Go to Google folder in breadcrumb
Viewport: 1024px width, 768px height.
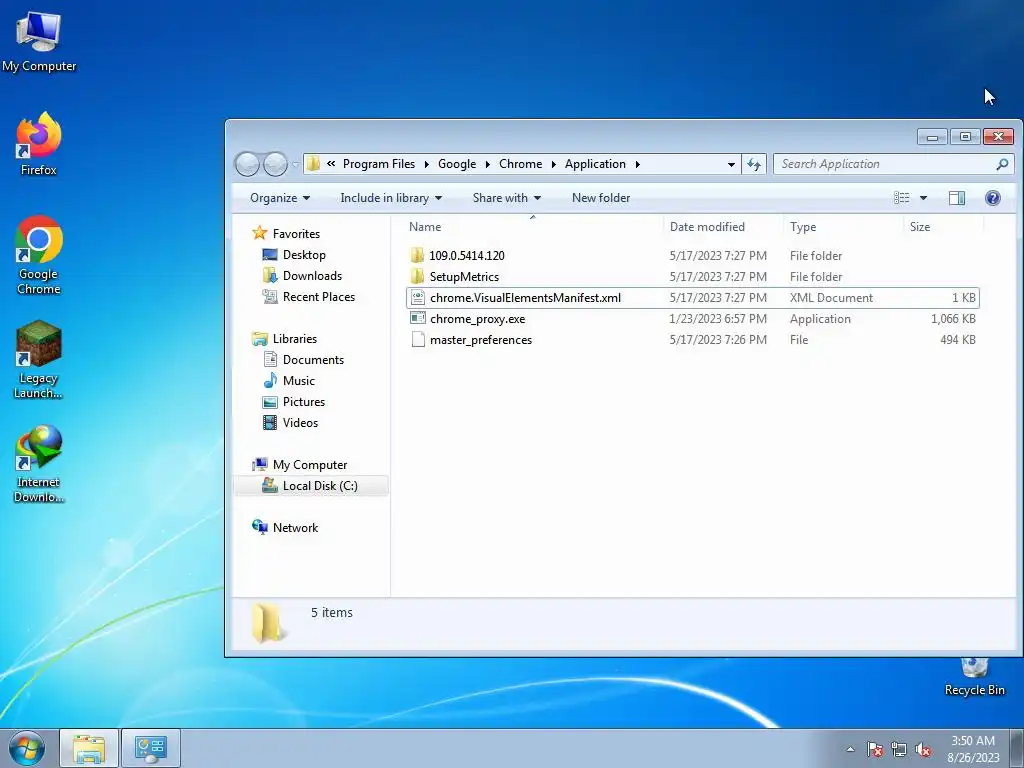(457, 164)
